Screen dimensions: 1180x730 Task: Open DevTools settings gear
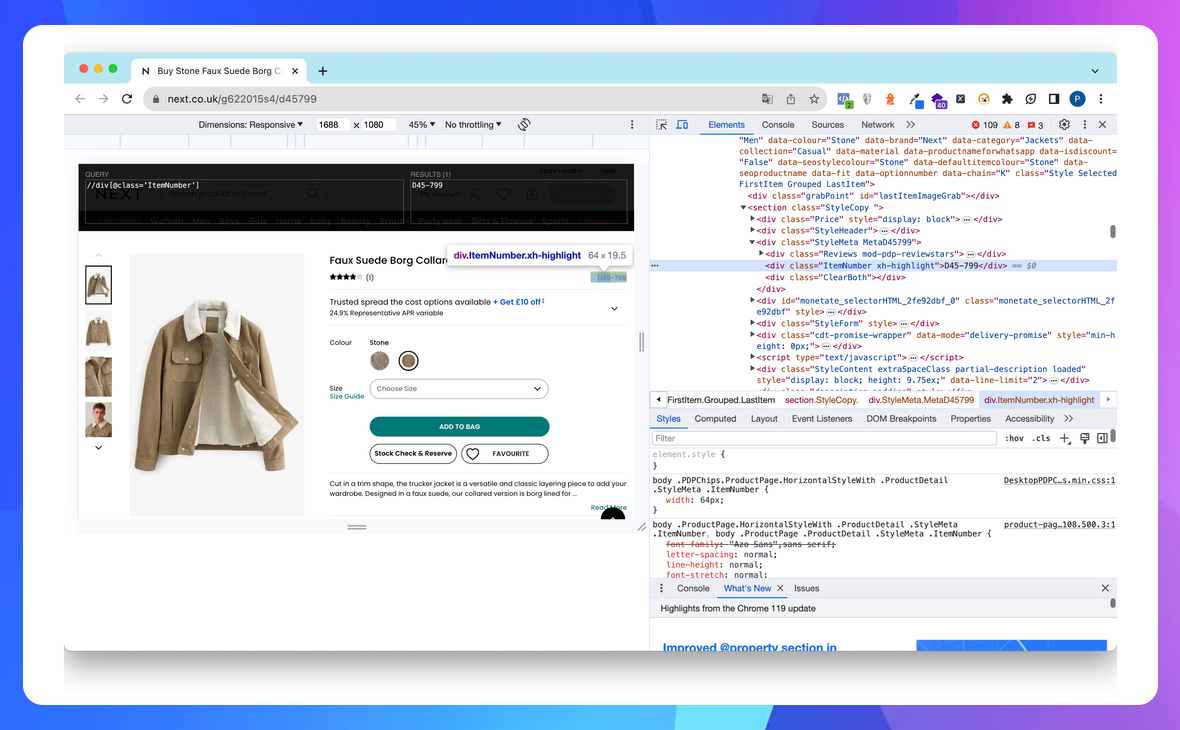pos(1064,125)
